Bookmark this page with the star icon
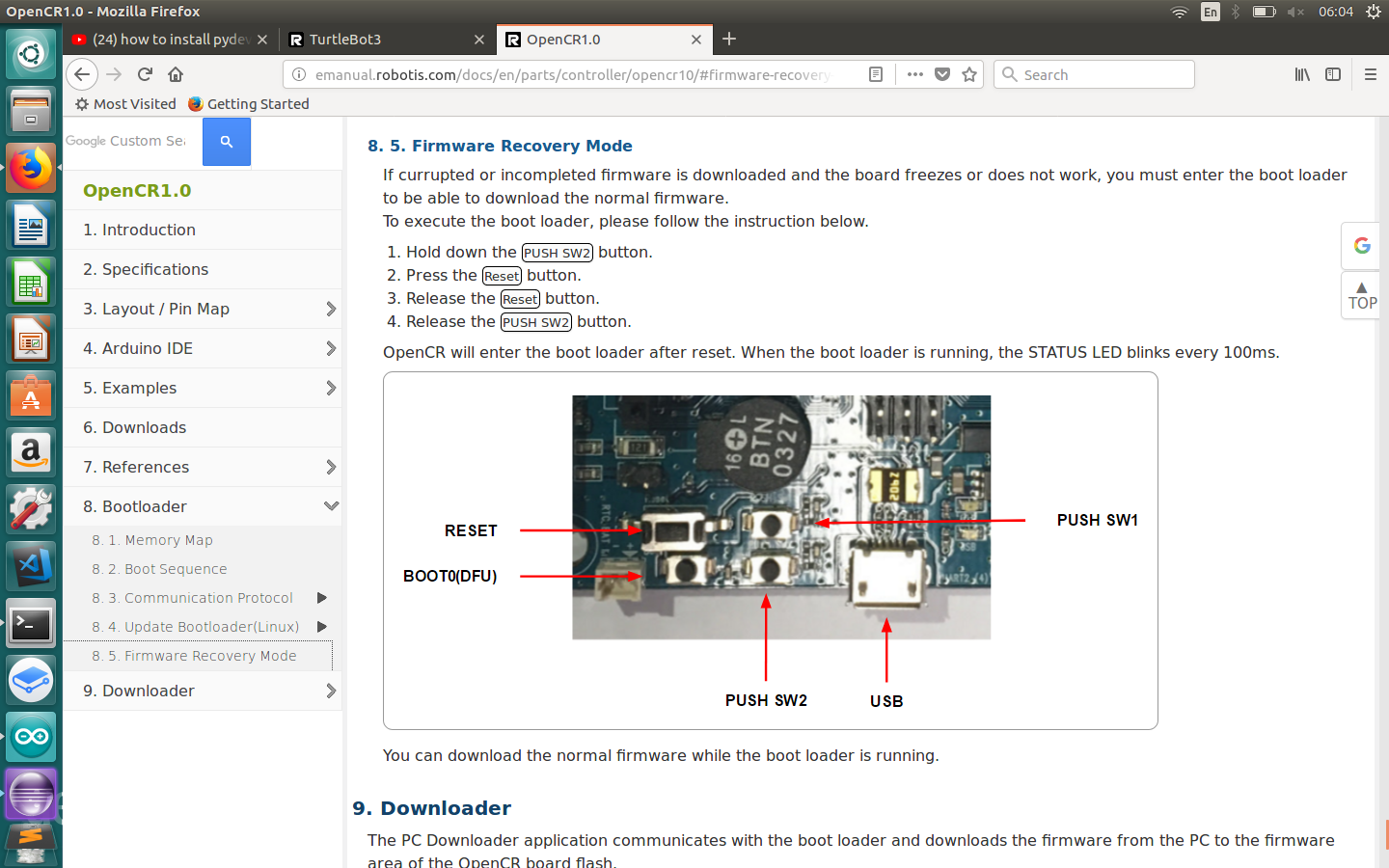 click(x=969, y=74)
